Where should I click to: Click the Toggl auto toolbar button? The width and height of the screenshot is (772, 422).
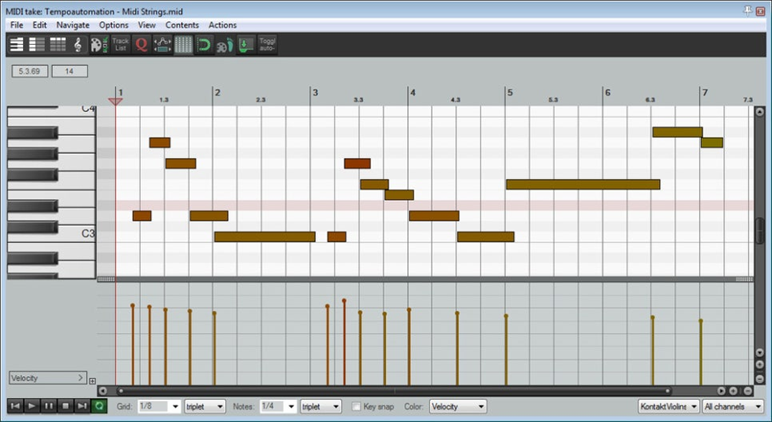(267, 45)
